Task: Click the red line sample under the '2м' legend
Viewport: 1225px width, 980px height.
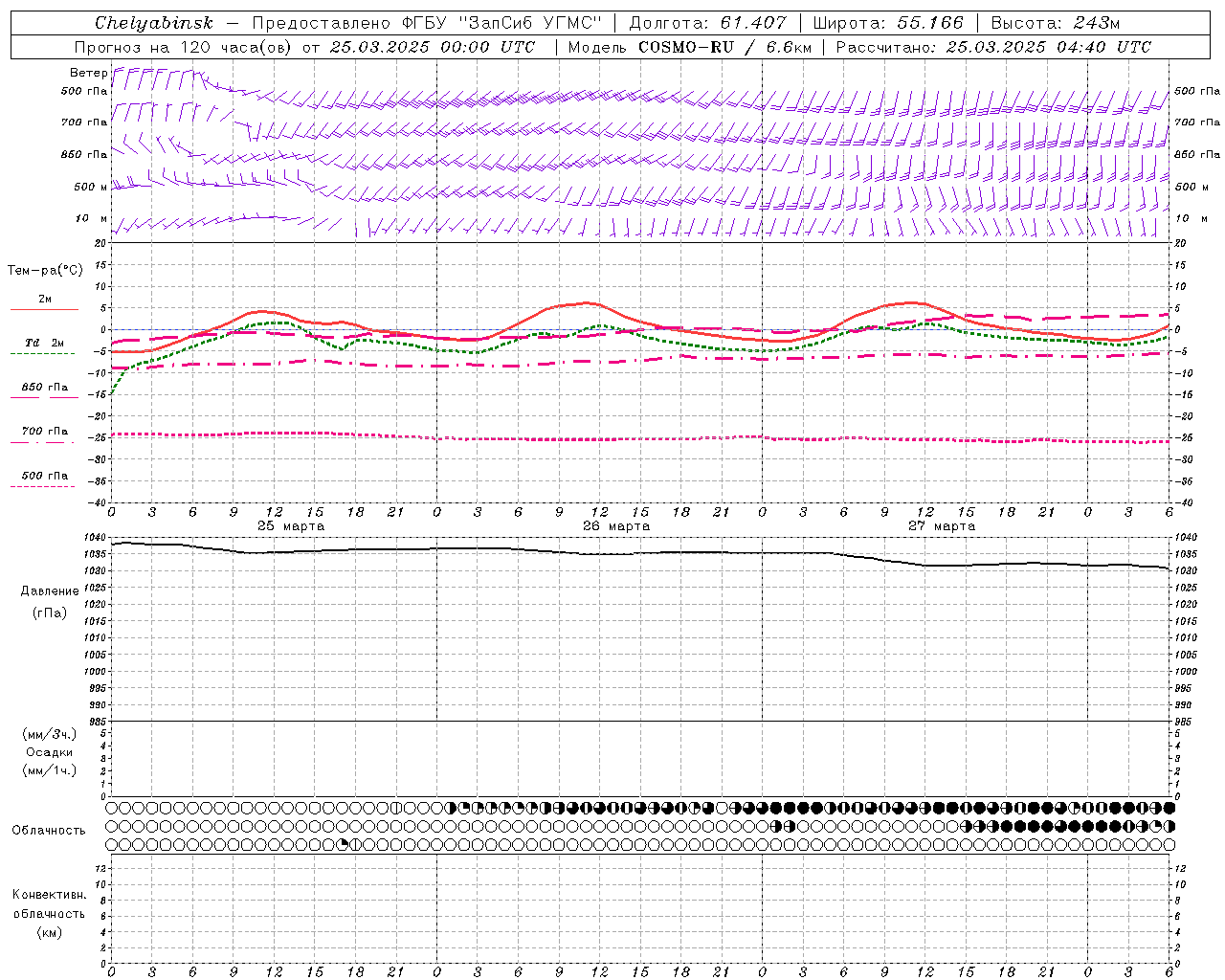Action: tap(44, 309)
